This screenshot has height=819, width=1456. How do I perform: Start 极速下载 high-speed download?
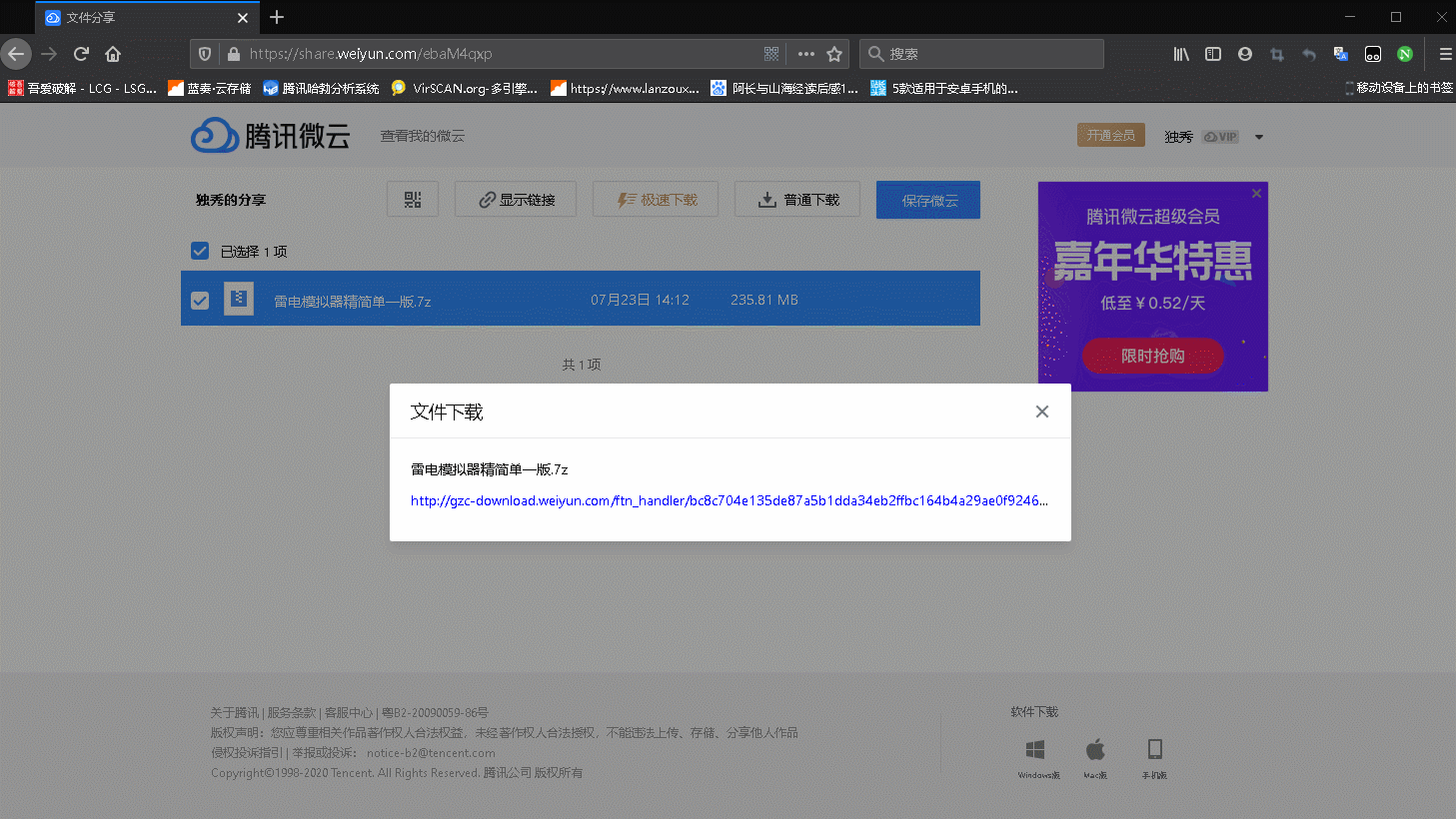658,200
